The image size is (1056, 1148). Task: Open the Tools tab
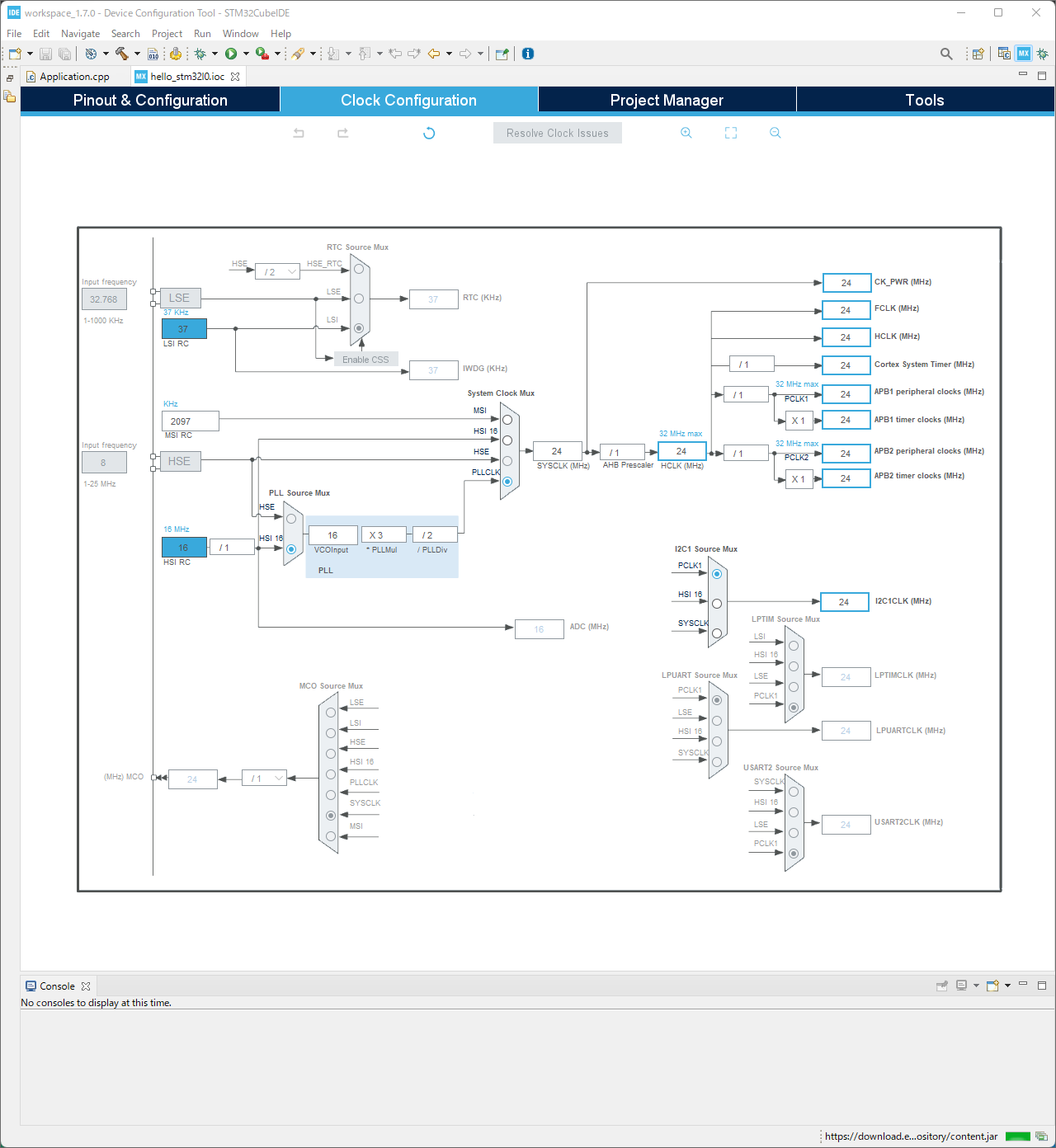[x=925, y=100]
